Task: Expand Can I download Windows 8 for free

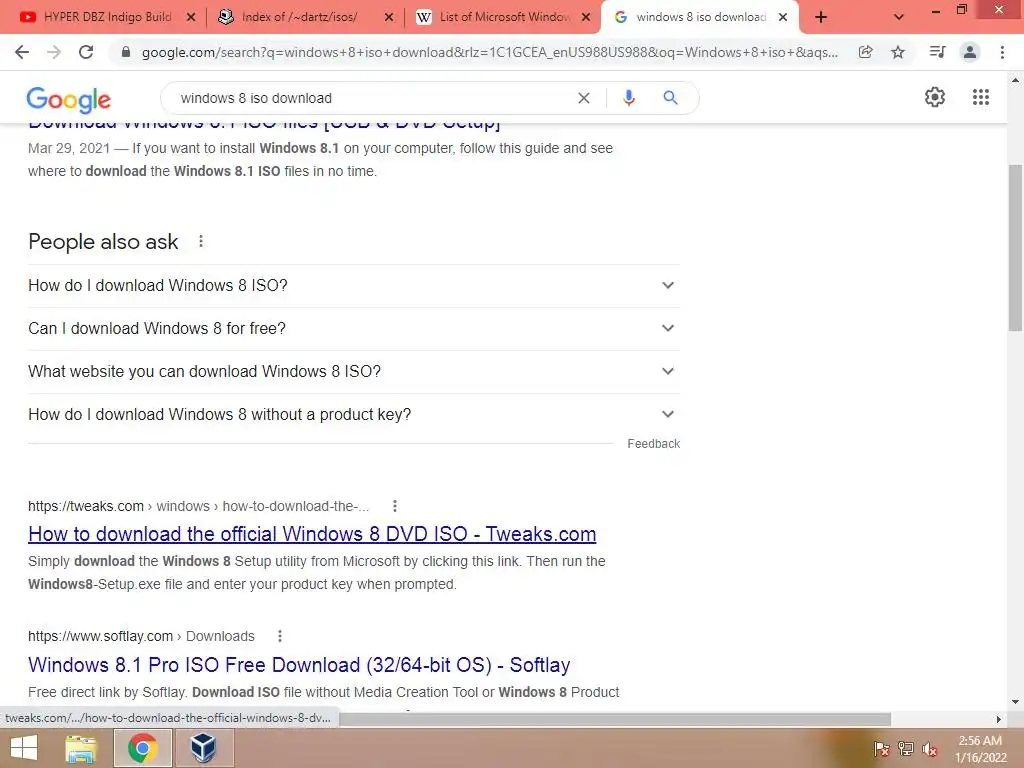Action: [x=354, y=328]
